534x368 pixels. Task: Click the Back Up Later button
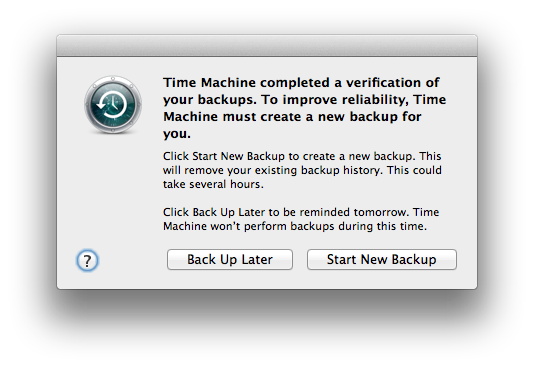coord(230,259)
